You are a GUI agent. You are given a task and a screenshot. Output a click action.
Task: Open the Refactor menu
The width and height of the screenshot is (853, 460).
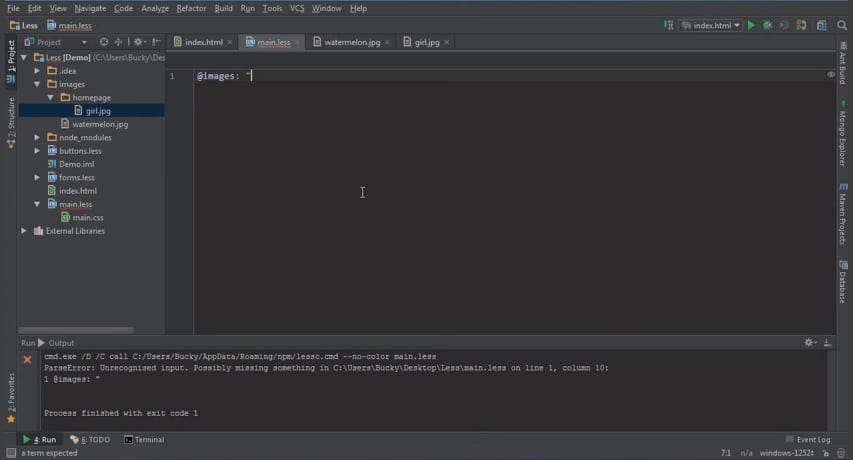pos(191,8)
